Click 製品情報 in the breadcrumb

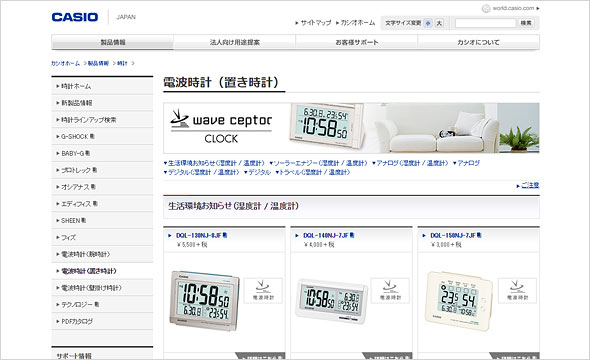(98, 63)
